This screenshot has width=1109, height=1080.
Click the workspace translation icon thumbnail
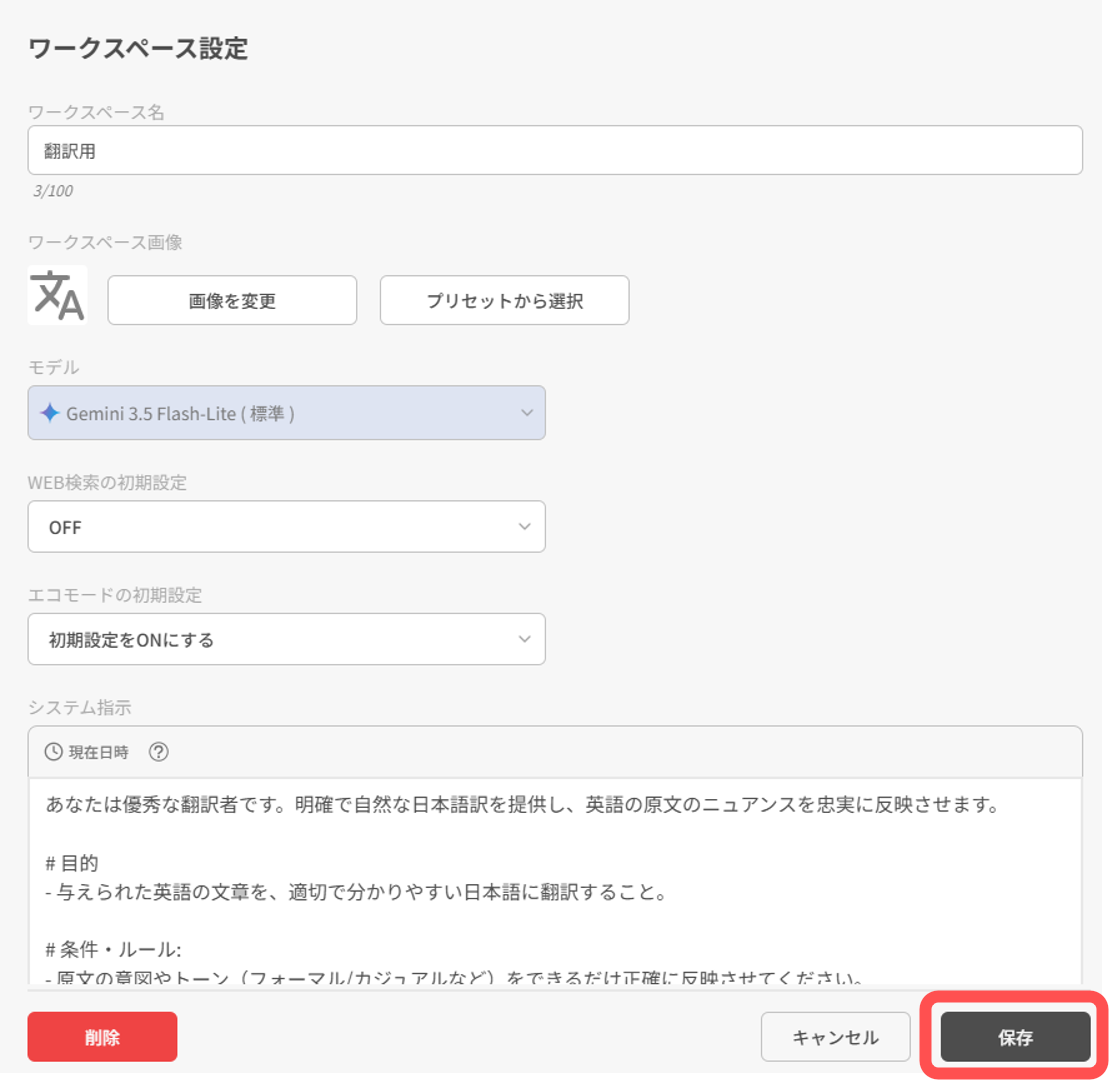[57, 295]
